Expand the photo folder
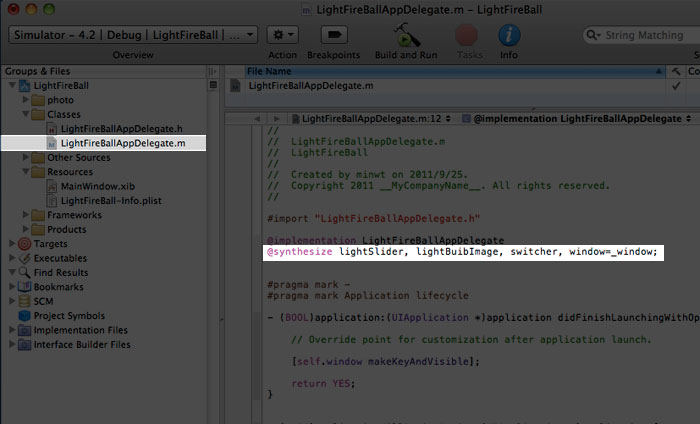Screen dimensions: 700x424 tap(26, 100)
